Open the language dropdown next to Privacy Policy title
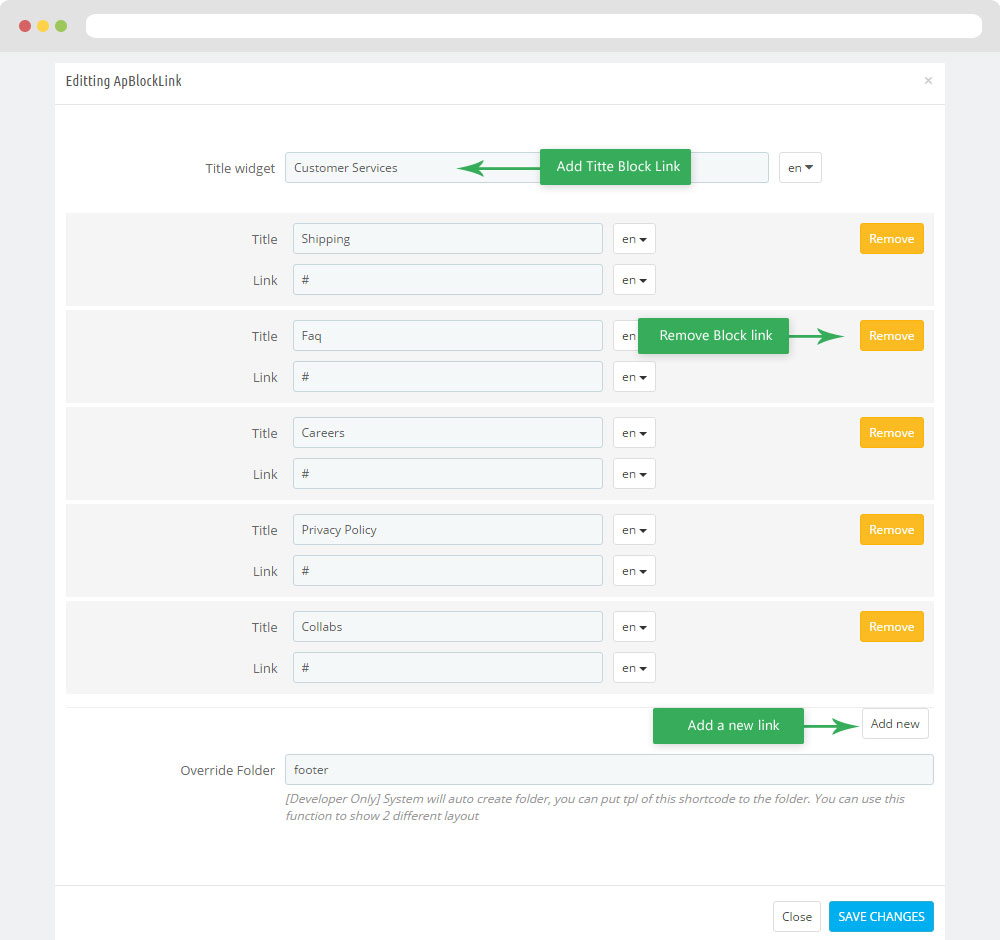 pyautogui.click(x=634, y=529)
